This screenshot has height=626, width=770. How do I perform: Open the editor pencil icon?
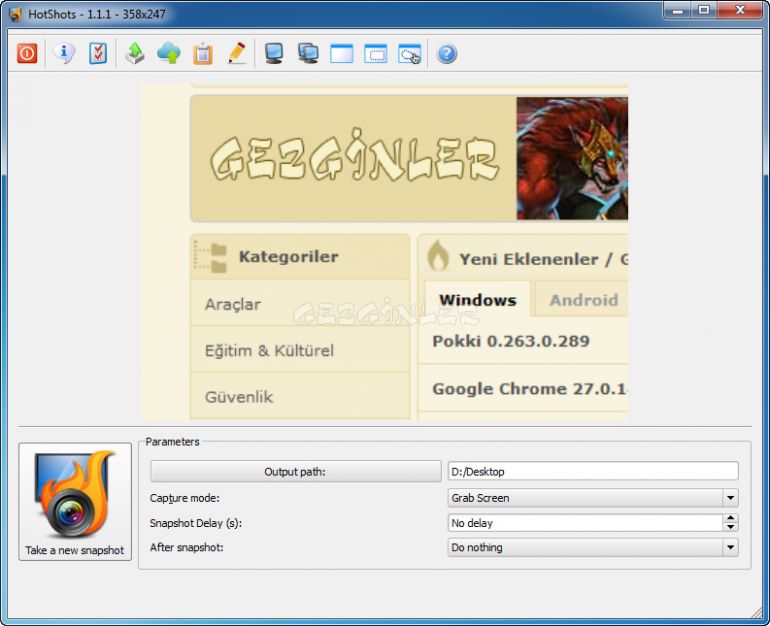[237, 53]
